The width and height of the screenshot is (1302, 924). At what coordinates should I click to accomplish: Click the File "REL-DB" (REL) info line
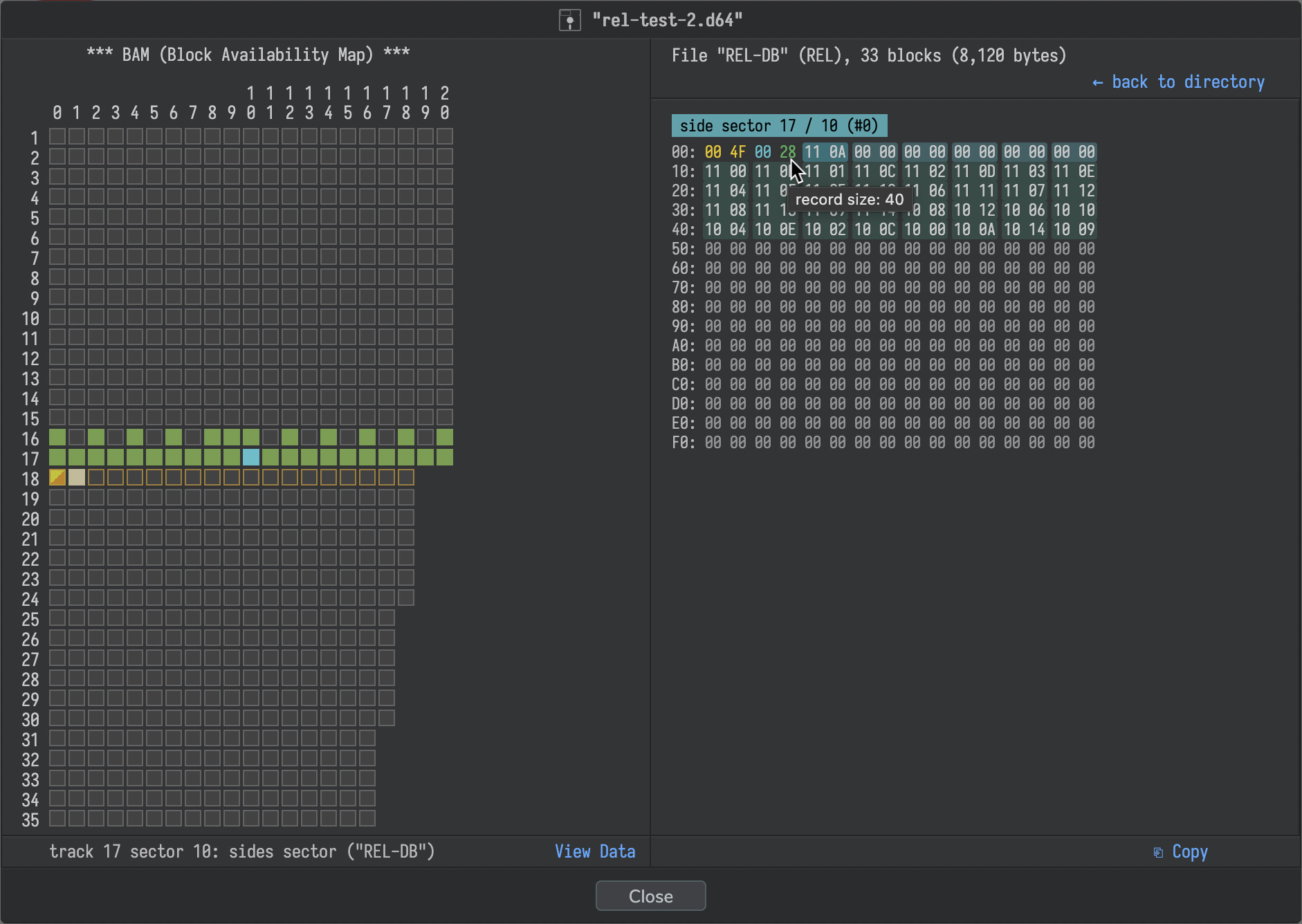tap(869, 55)
